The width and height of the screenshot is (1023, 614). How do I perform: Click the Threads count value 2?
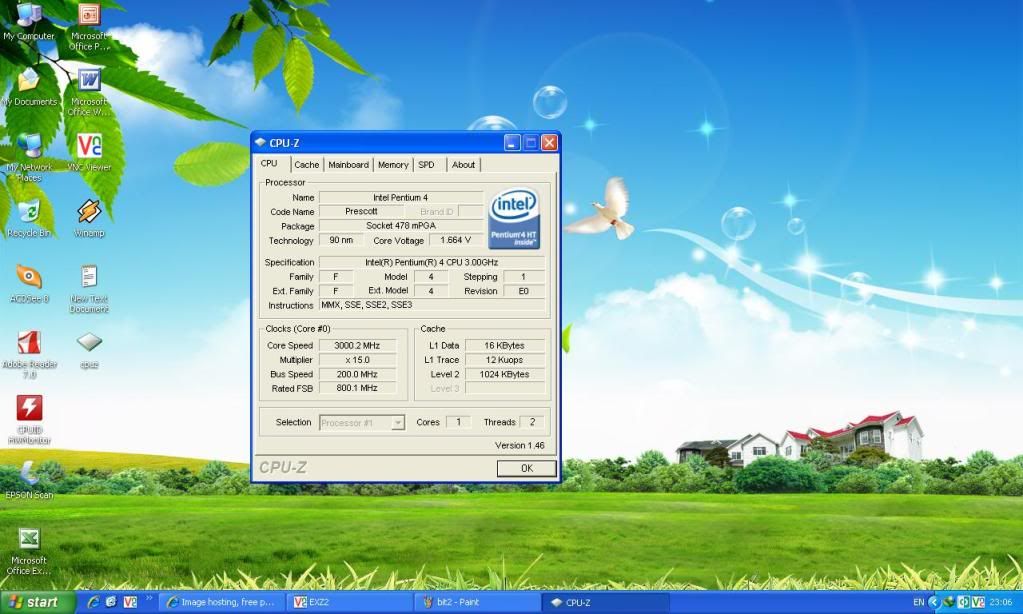(x=532, y=422)
